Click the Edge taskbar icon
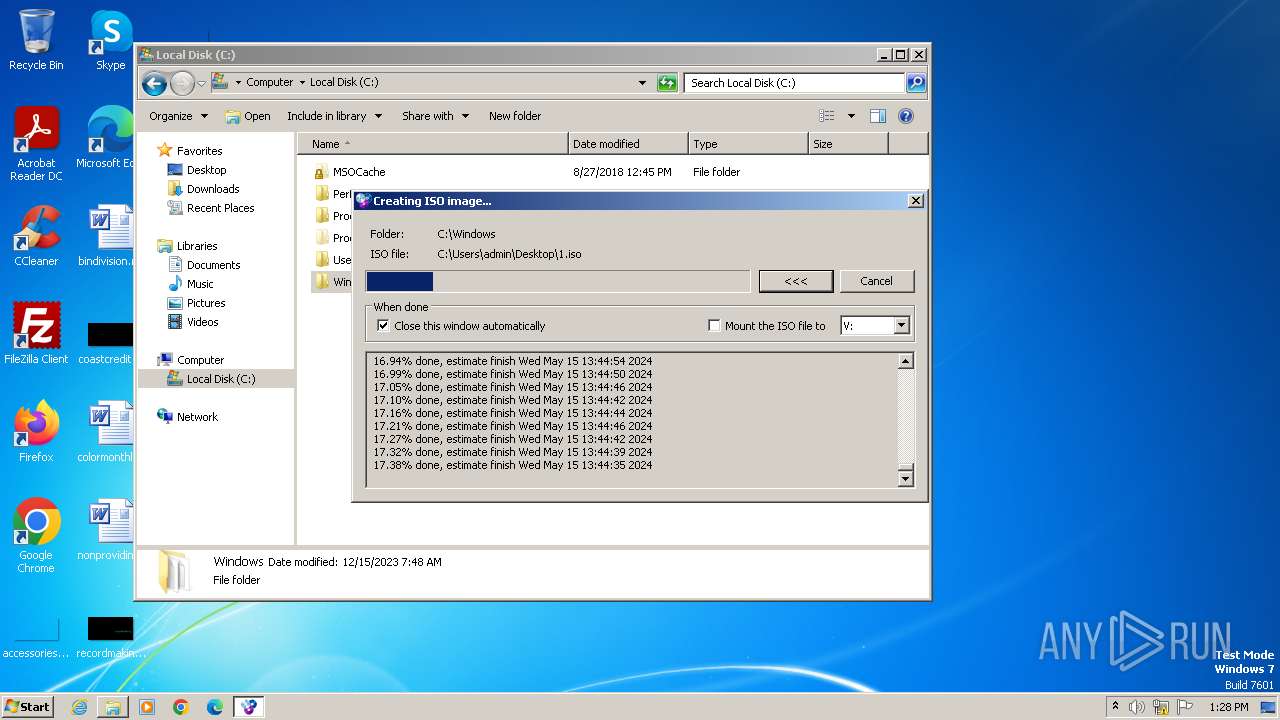Viewport: 1280px width, 720px height. click(x=215, y=707)
